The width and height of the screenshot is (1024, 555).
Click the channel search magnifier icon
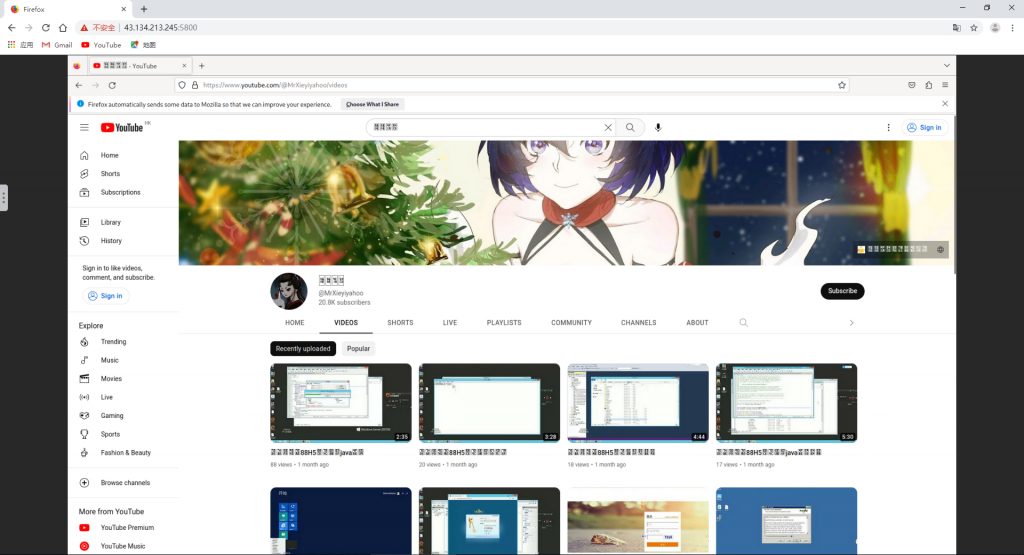[x=743, y=323]
